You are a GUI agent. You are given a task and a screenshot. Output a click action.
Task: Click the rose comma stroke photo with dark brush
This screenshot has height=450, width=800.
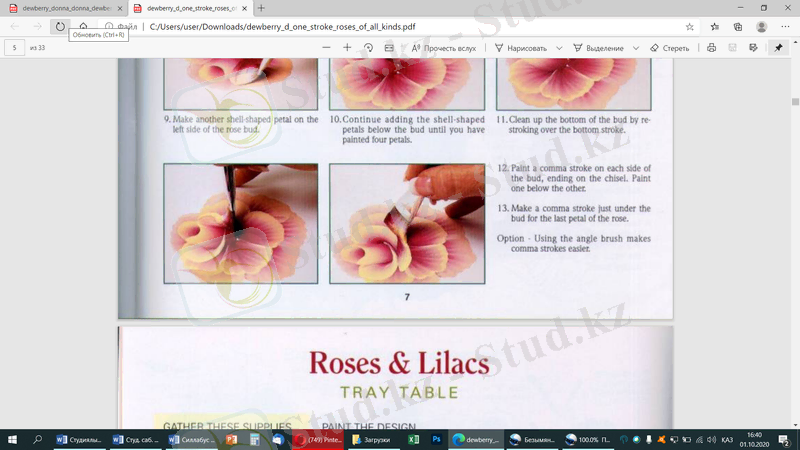tap(240, 223)
